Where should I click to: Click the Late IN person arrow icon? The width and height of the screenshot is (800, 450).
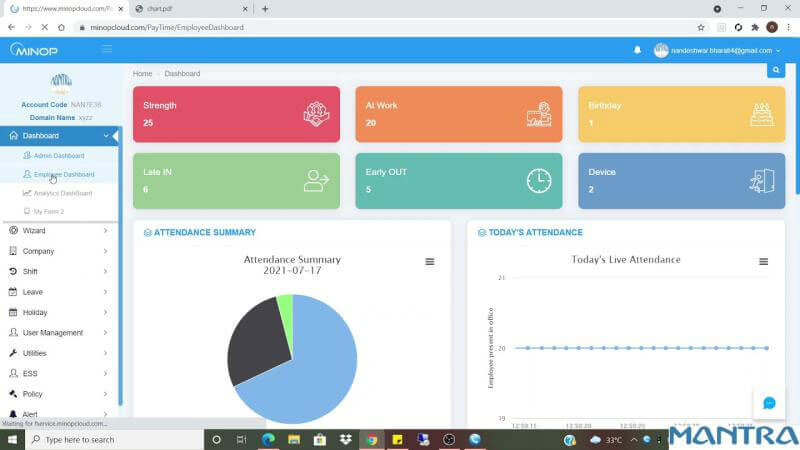316,181
